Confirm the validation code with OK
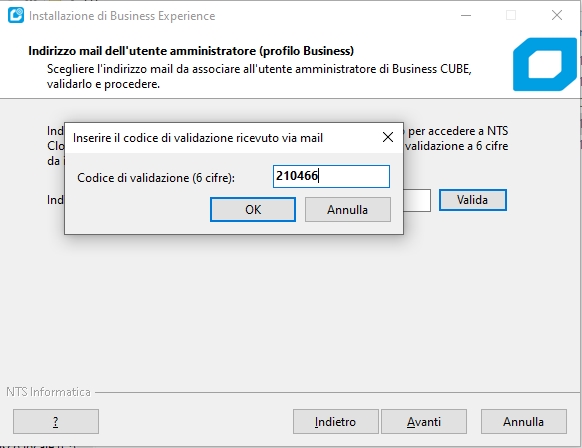The width and height of the screenshot is (582, 448). 253,210
